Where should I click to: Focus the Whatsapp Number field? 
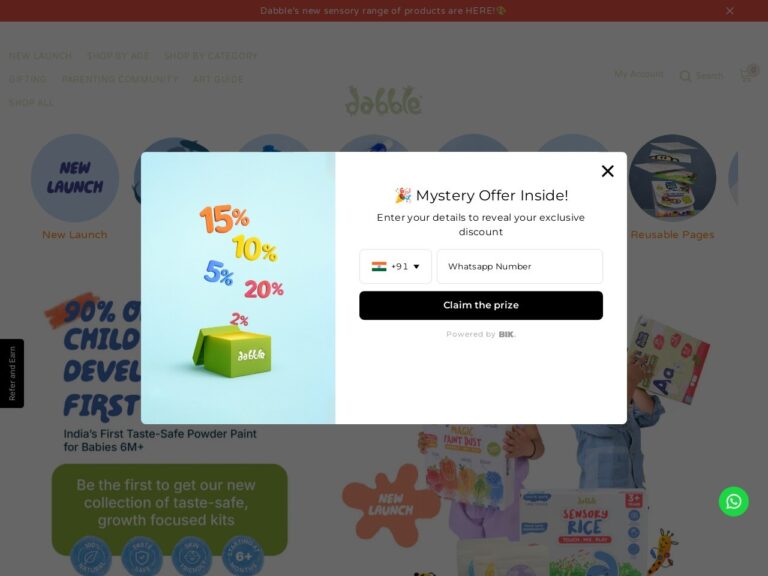pos(520,266)
